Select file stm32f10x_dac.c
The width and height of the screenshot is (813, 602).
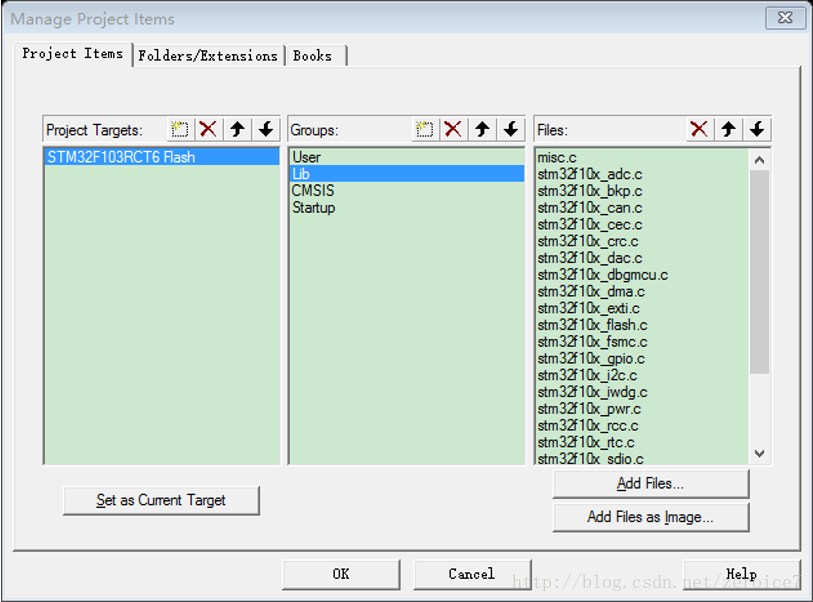[x=642, y=258]
